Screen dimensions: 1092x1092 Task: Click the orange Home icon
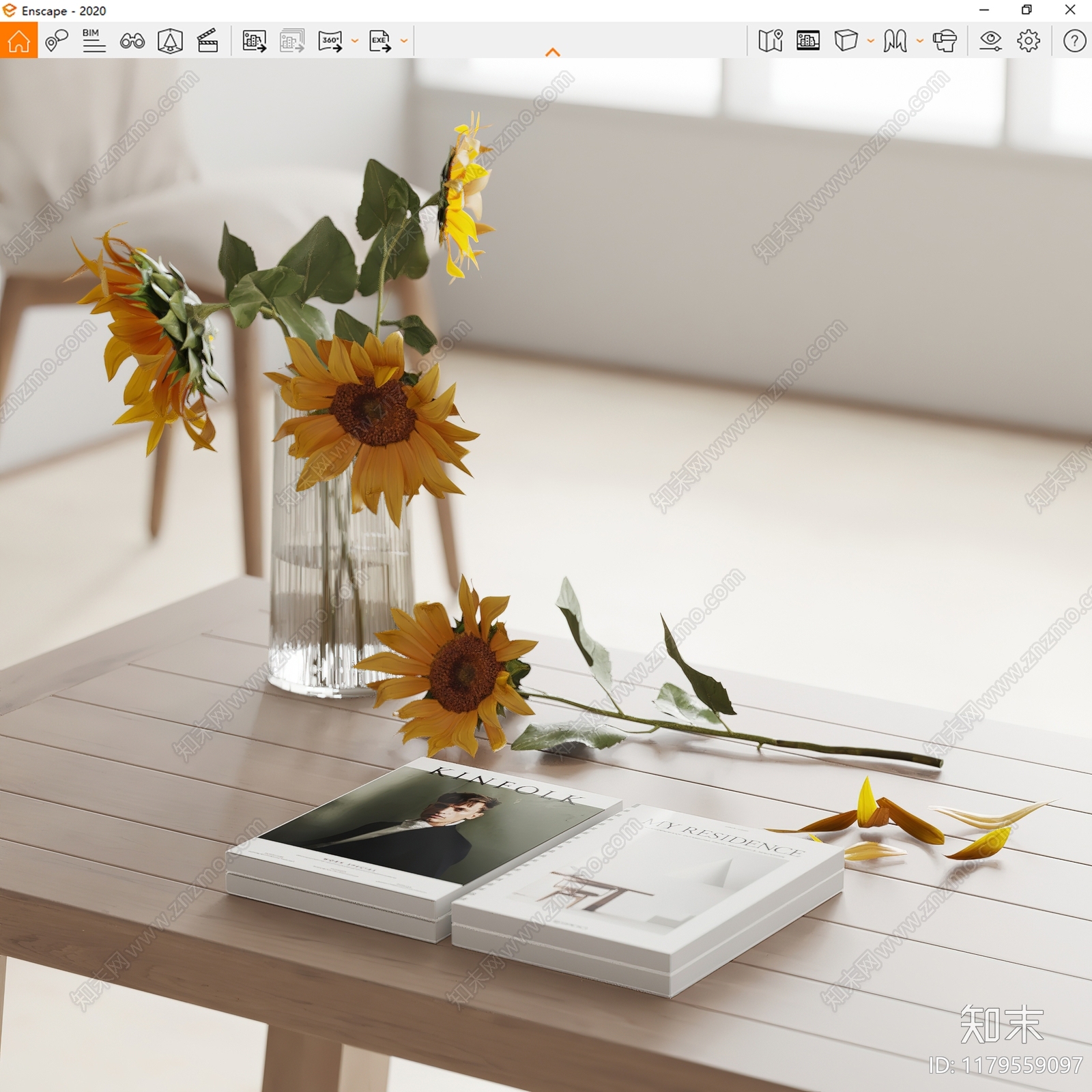click(x=18, y=40)
